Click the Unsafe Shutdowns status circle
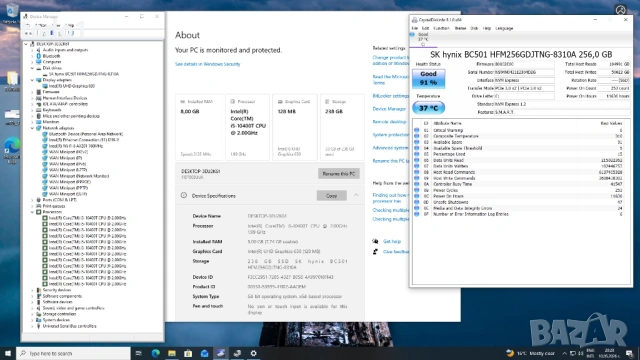Screen dimensions: 640x360 417,202
